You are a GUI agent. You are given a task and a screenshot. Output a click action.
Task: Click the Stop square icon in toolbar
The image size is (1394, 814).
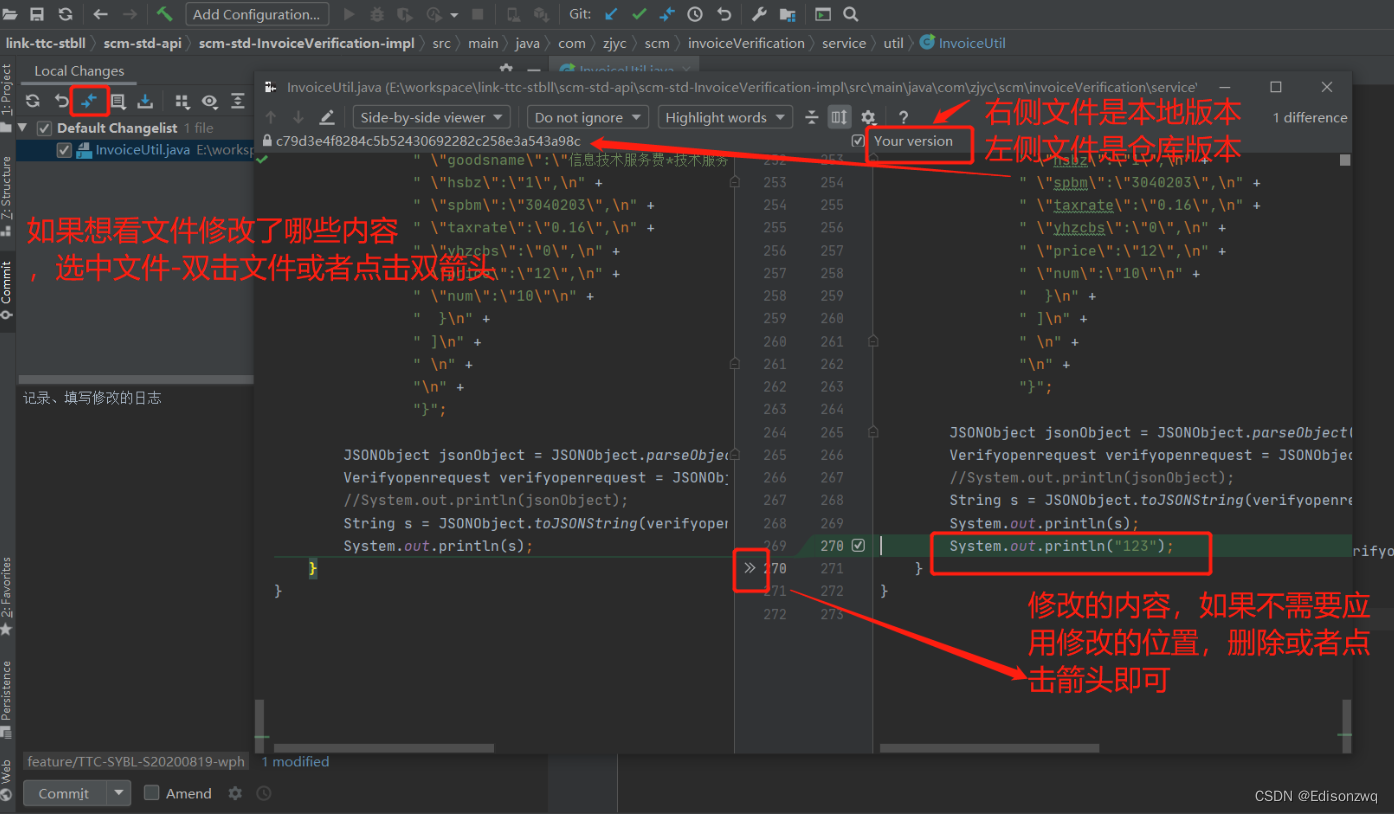click(478, 14)
